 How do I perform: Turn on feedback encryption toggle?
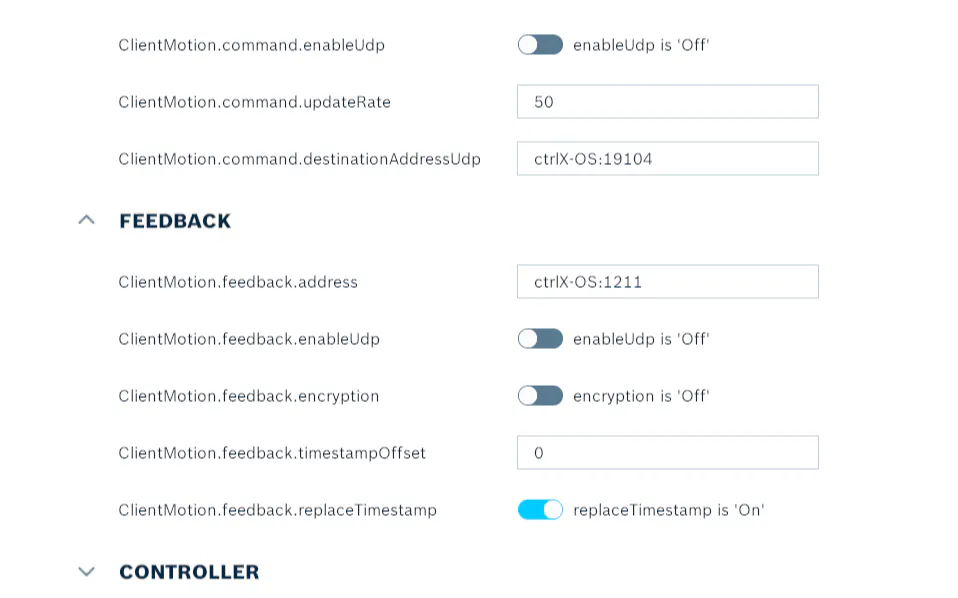point(540,396)
